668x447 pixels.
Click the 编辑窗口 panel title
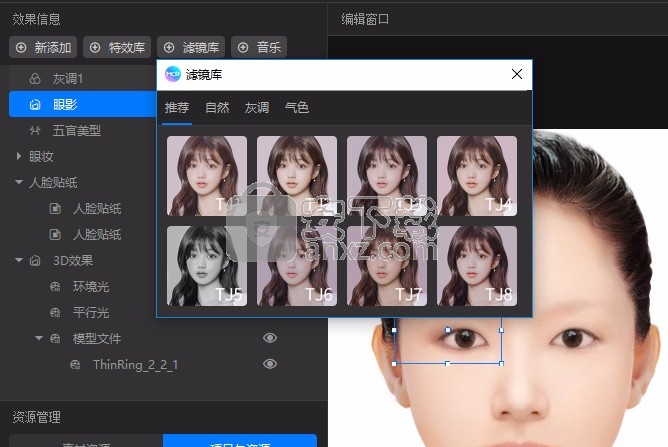(365, 19)
